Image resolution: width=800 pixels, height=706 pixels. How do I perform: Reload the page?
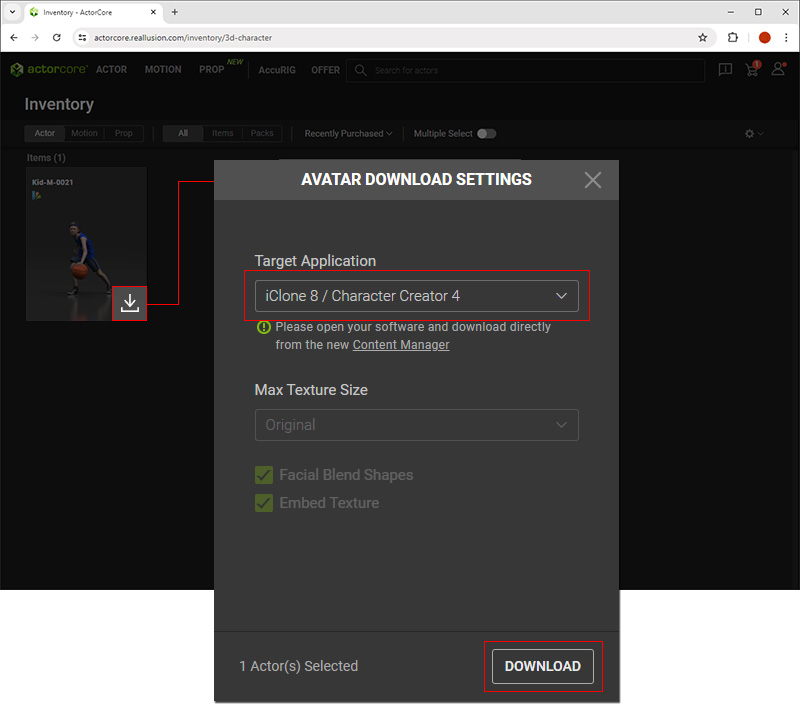click(x=57, y=38)
